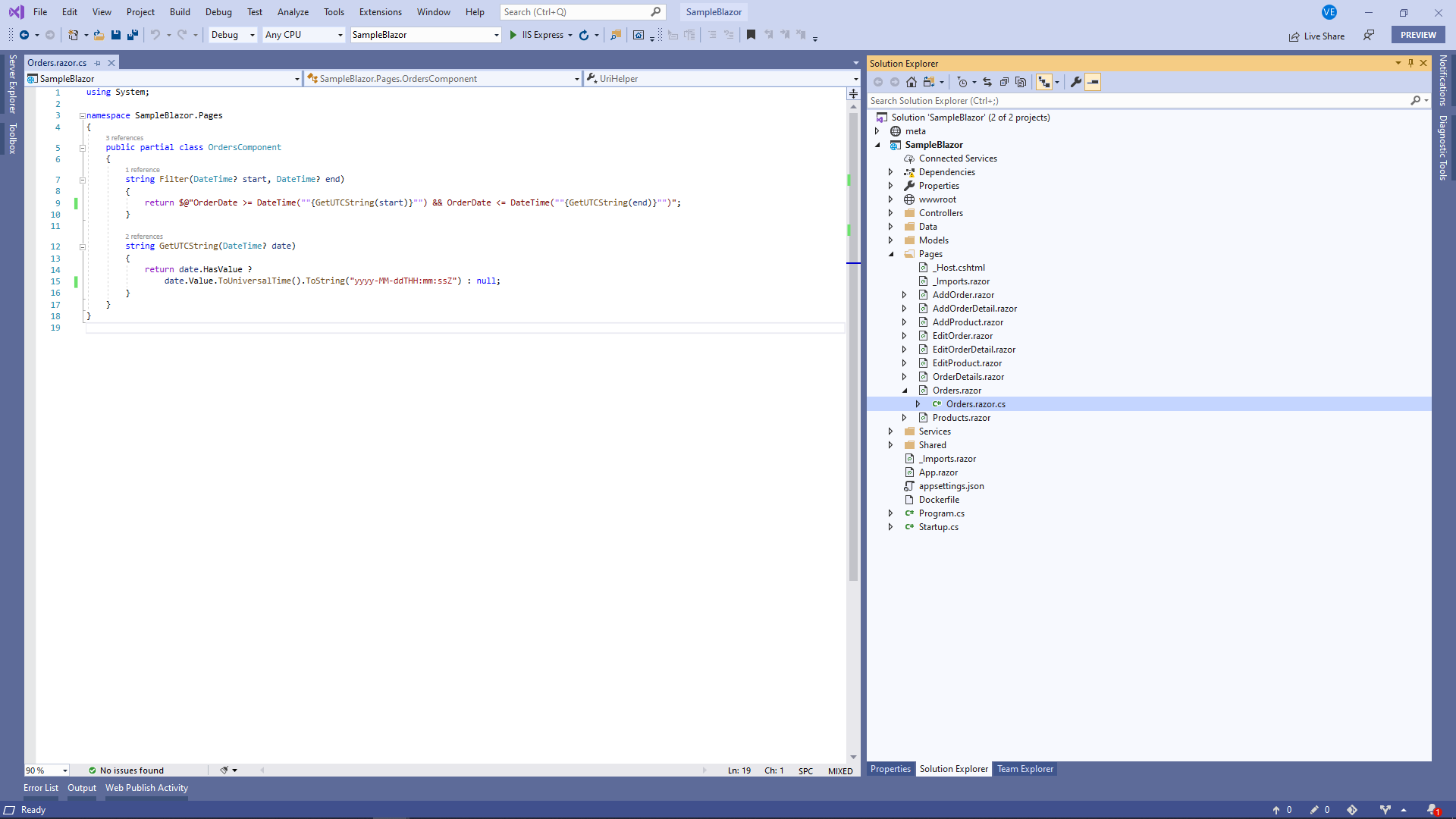The width and height of the screenshot is (1456, 819).
Task: Click the search magnifier in title bar
Action: [x=656, y=12]
